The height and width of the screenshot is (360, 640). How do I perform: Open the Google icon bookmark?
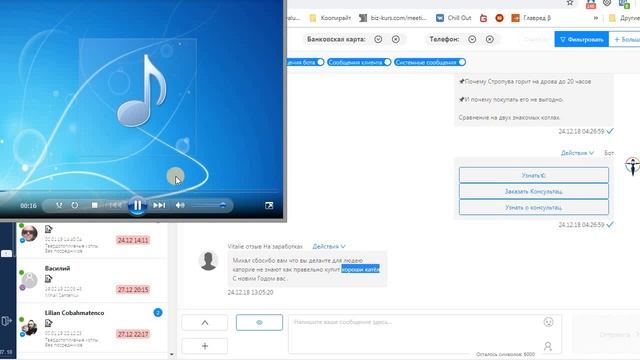click(x=484, y=18)
